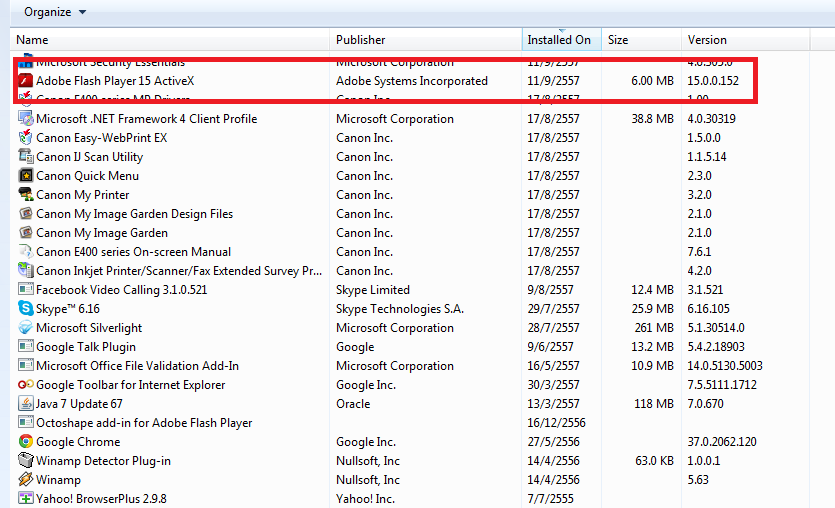Click the Facebook Video Calling icon

(25, 290)
